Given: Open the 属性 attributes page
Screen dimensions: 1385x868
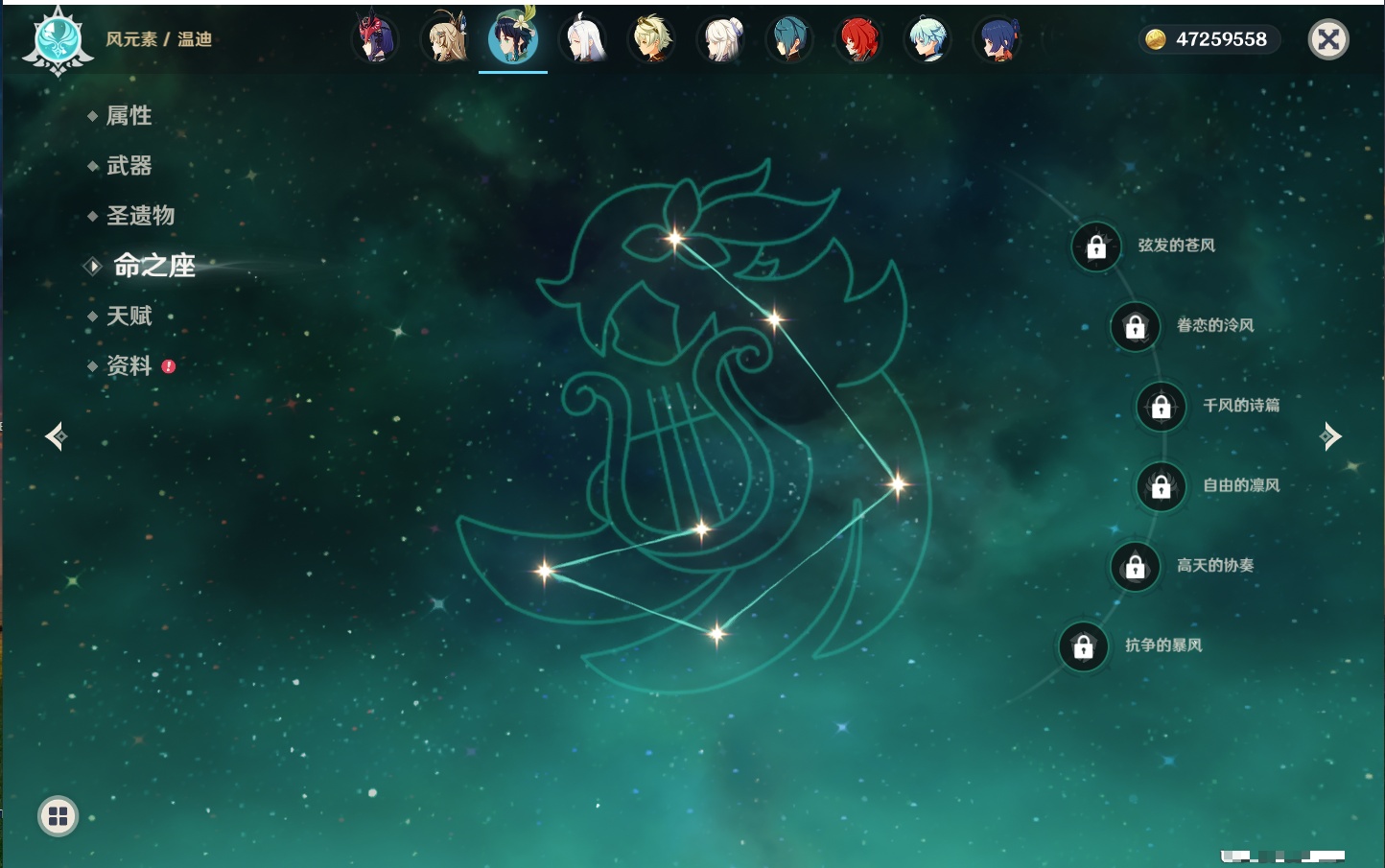Looking at the screenshot, I should (129, 116).
